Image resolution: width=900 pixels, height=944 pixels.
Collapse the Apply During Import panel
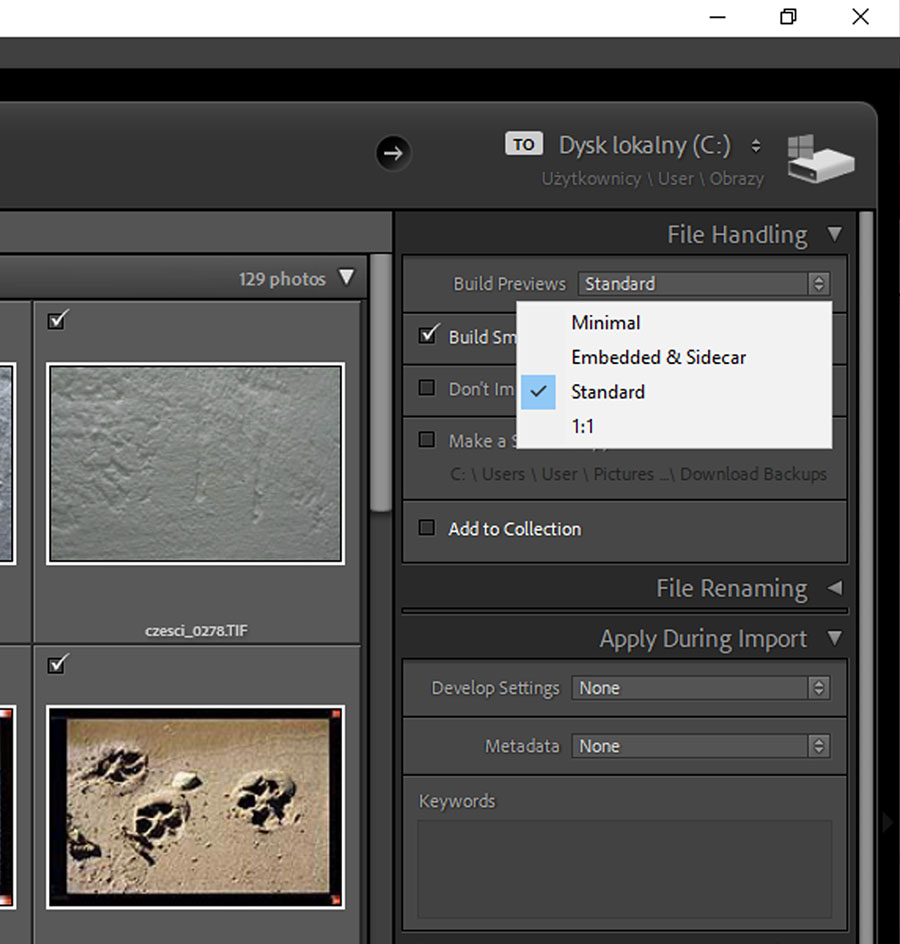[x=835, y=638]
